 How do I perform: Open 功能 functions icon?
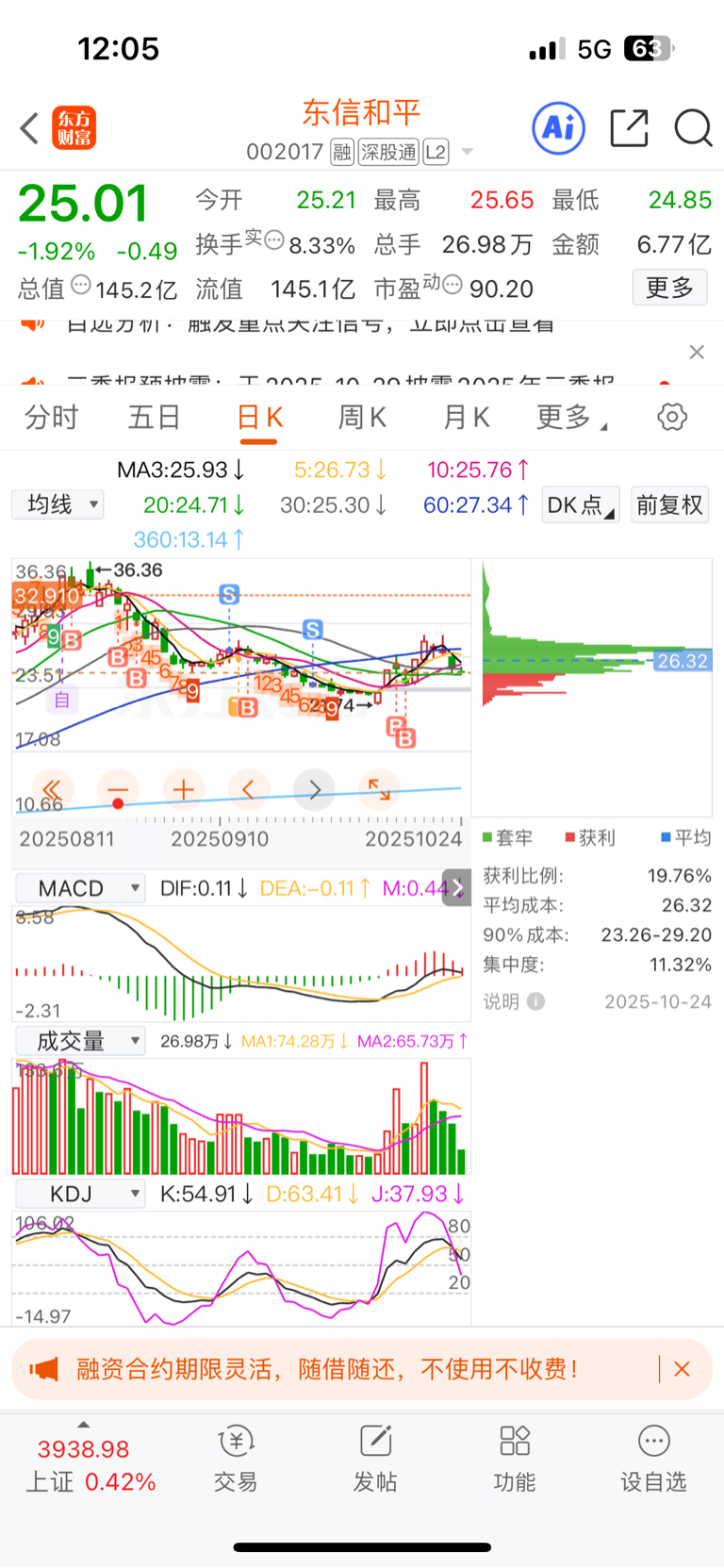tap(515, 1459)
